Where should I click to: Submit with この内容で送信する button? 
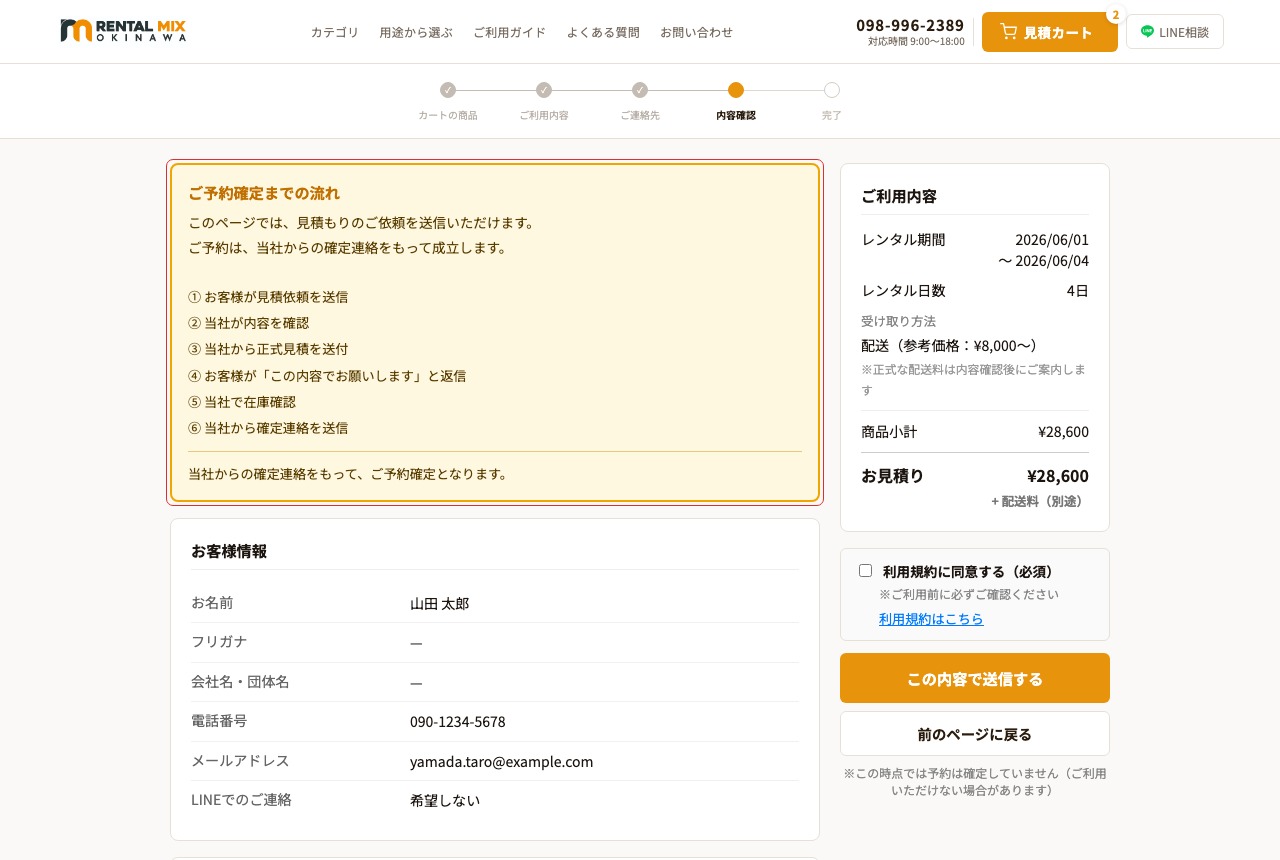coord(975,678)
